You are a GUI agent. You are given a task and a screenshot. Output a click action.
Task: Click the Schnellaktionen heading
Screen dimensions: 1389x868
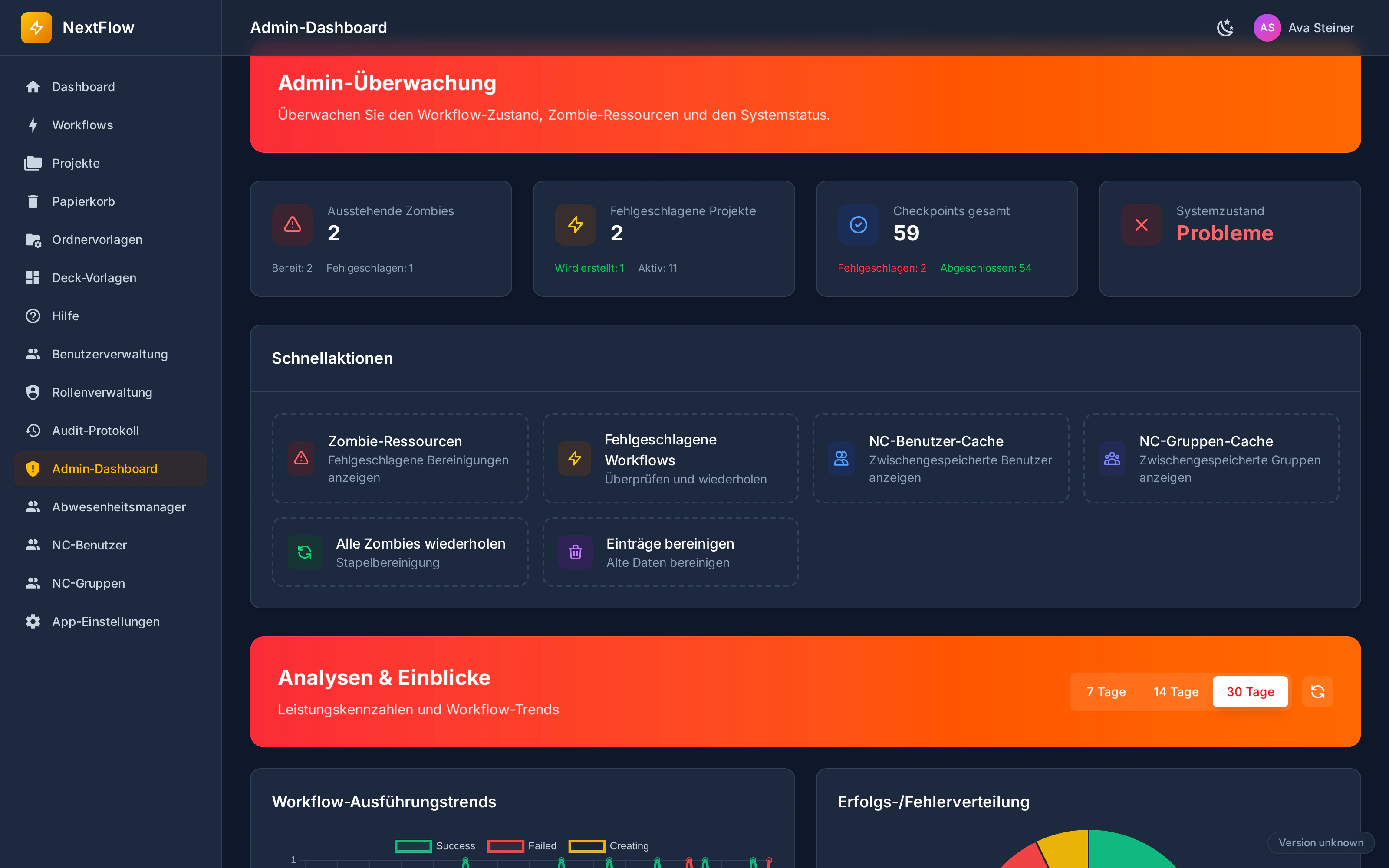(332, 358)
